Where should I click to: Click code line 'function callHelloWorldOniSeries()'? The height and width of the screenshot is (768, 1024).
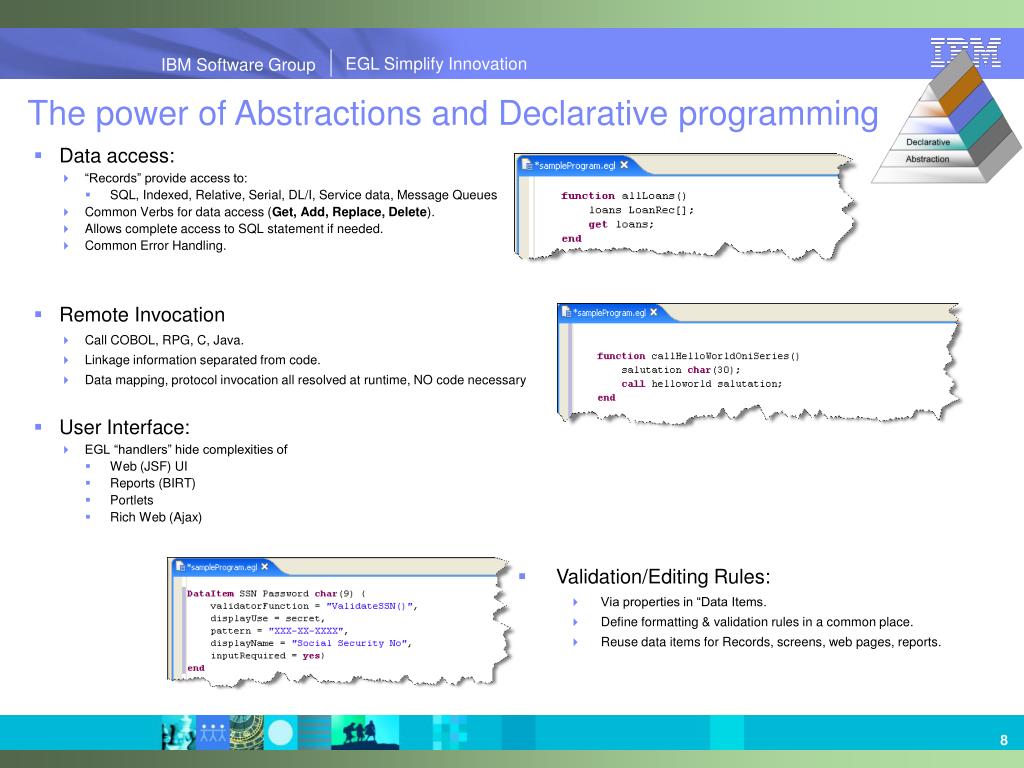698,356
